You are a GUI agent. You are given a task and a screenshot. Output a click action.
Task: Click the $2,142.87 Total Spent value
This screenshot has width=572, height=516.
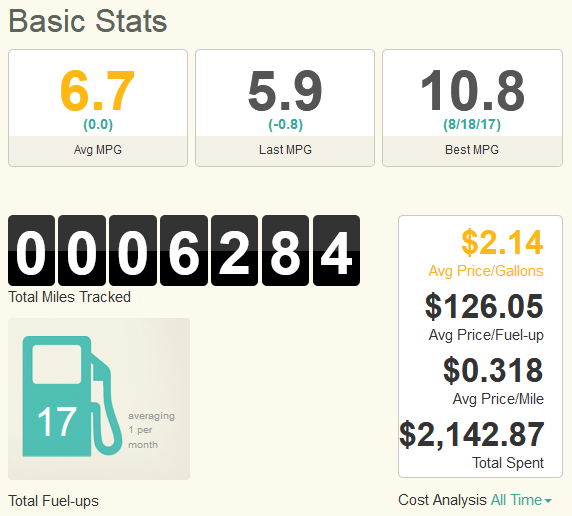click(472, 434)
